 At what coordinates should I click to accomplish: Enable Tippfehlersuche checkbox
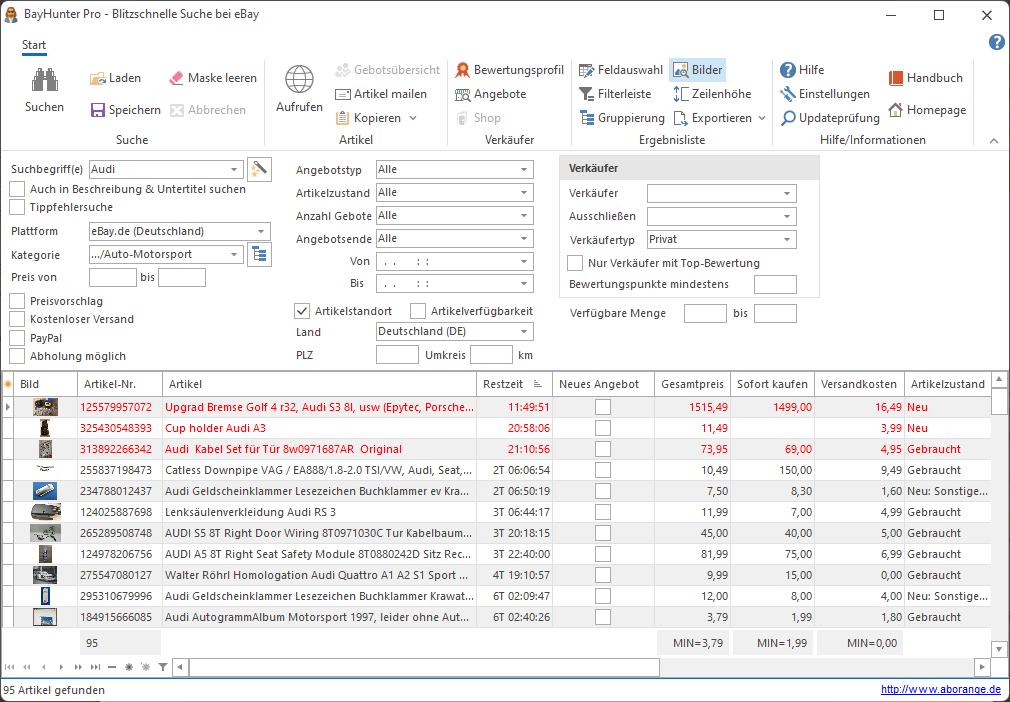click(17, 207)
